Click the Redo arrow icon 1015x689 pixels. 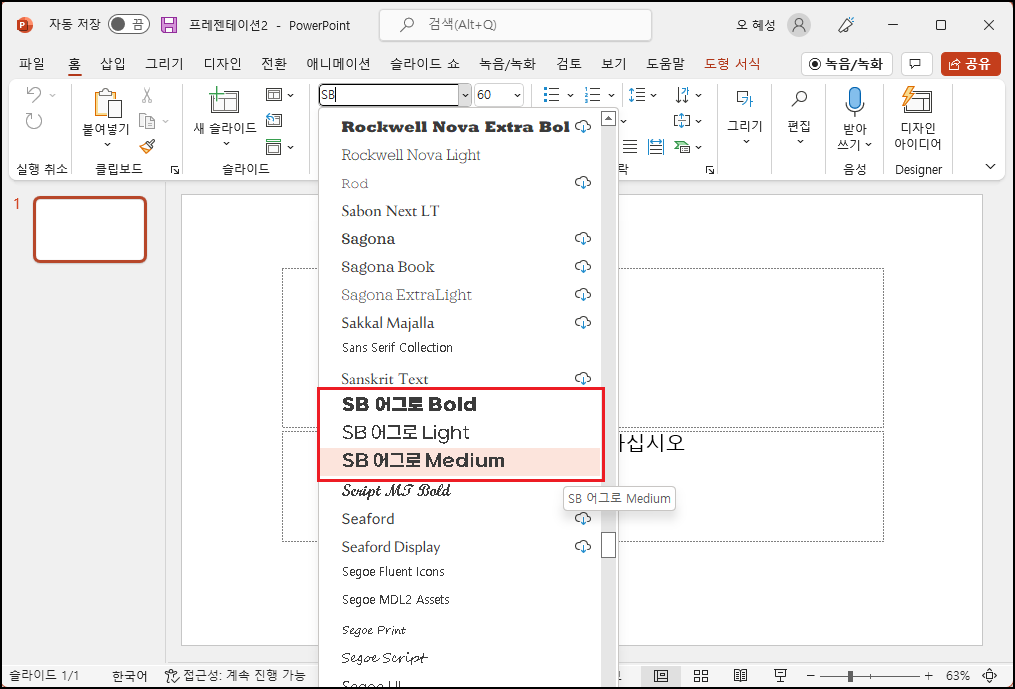34,120
